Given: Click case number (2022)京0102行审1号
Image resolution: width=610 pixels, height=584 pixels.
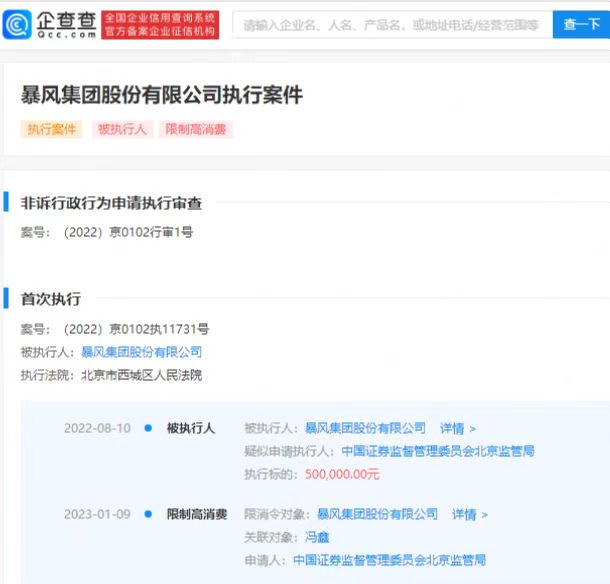Looking at the screenshot, I should (x=128, y=232).
